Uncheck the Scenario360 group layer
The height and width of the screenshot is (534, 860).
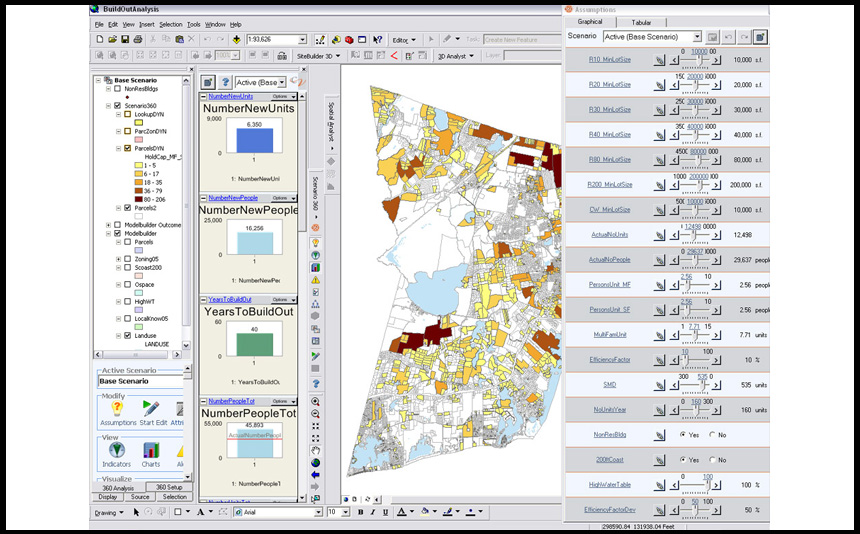click(x=117, y=105)
